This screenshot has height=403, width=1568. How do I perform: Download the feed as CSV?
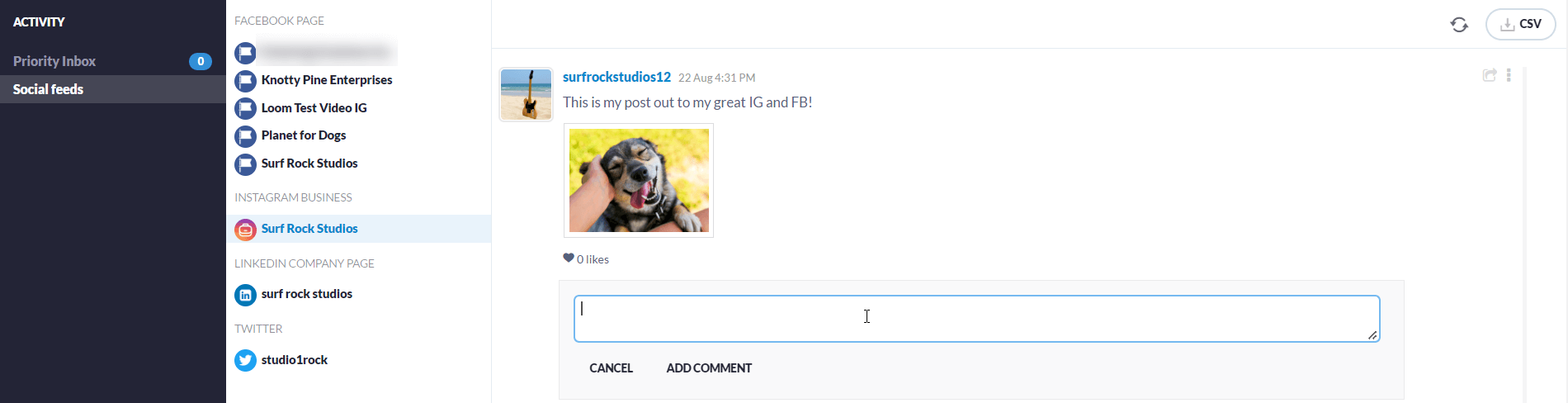click(x=1520, y=25)
